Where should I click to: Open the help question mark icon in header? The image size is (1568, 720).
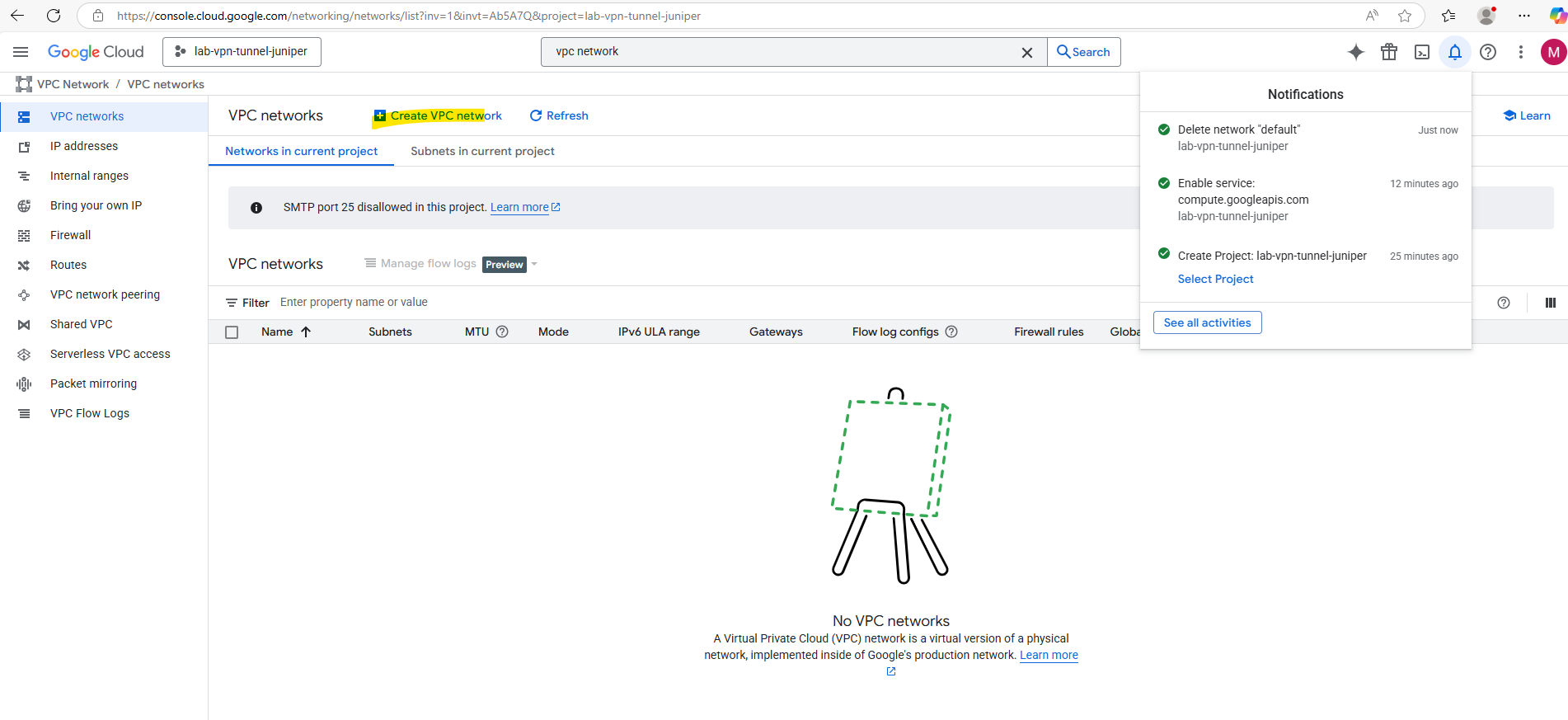click(1488, 52)
